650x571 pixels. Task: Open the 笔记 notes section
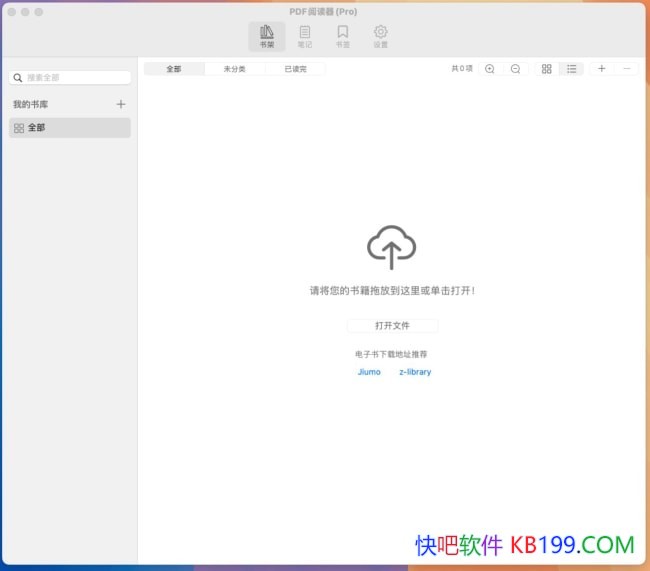(304, 36)
